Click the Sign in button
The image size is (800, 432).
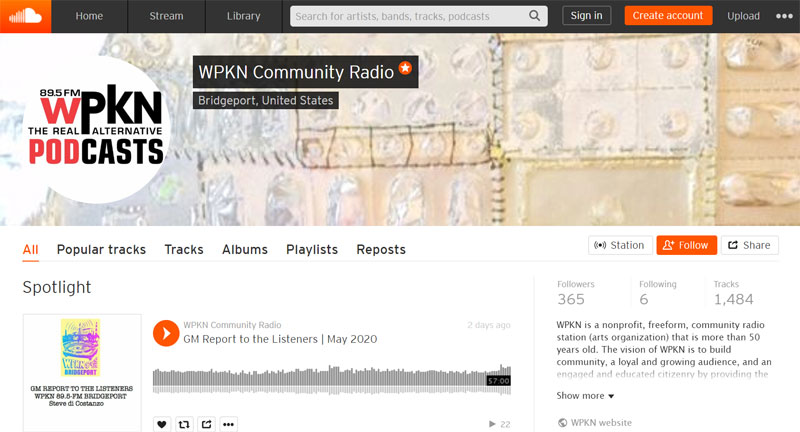pos(586,16)
